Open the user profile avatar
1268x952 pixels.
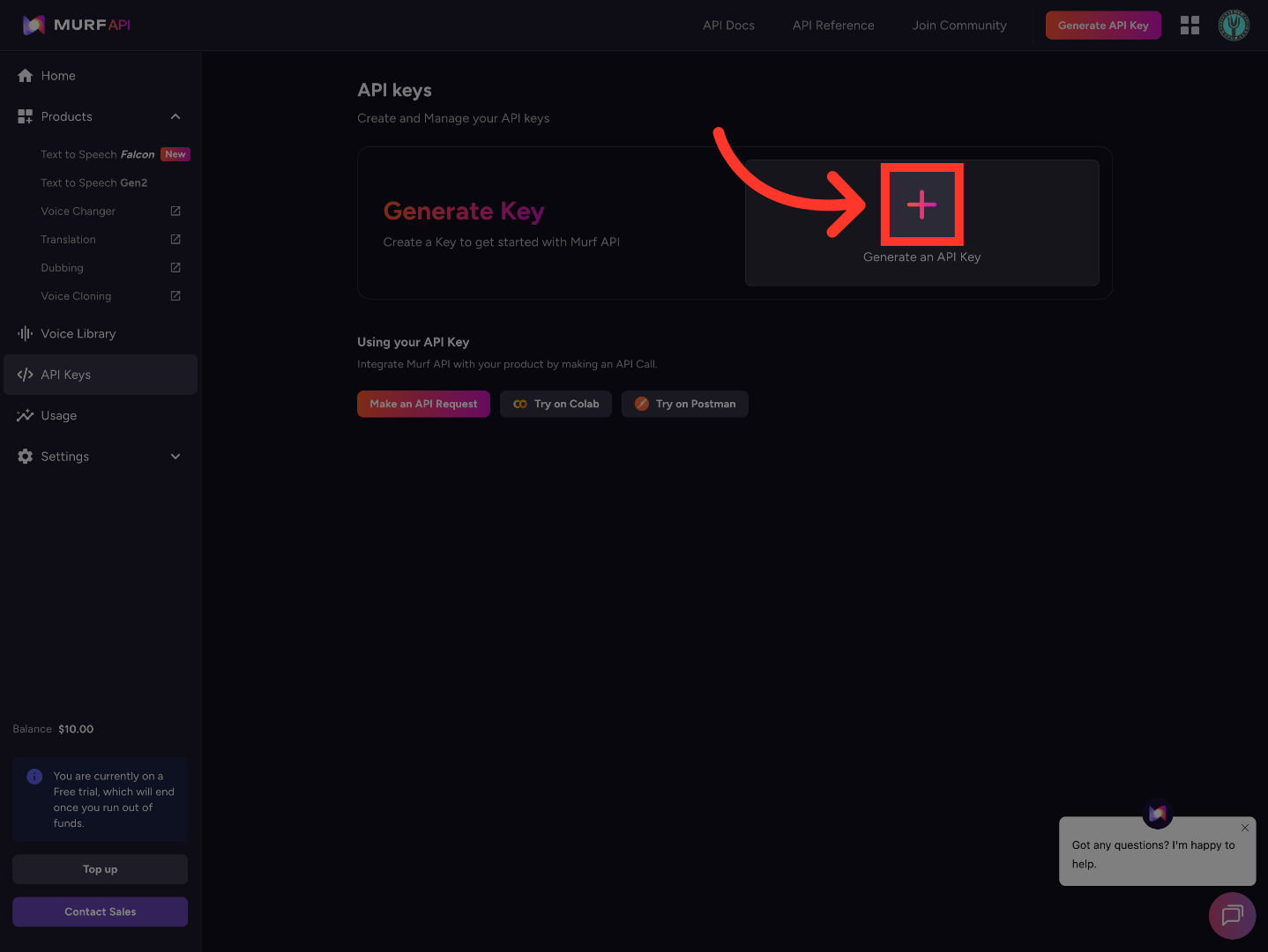pos(1234,25)
